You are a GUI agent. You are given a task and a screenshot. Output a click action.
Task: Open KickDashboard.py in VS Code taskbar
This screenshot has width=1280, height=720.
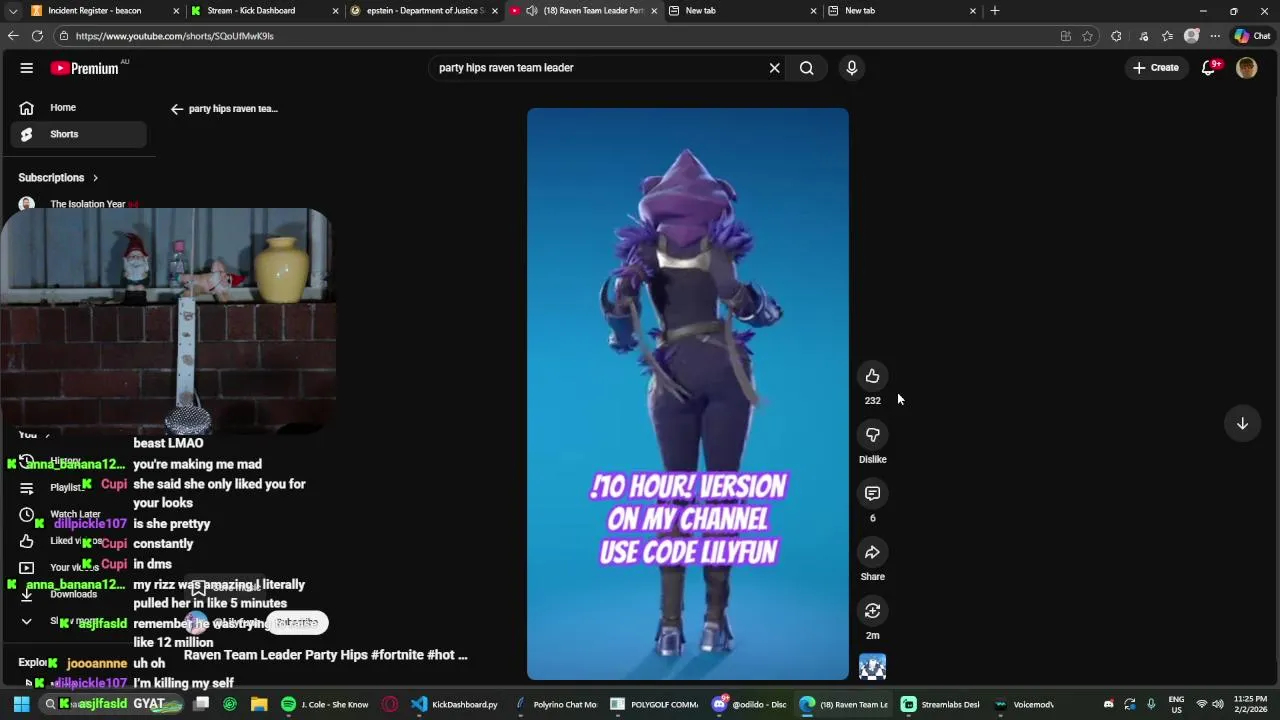455,704
